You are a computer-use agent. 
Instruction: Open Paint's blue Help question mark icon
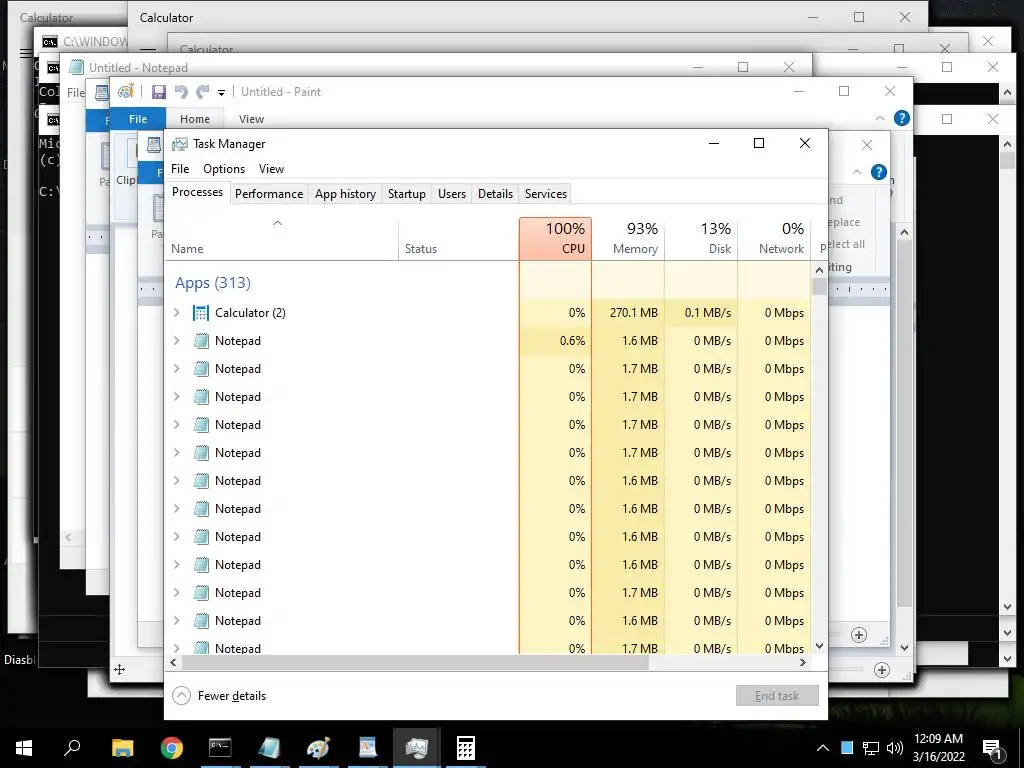pyautogui.click(x=902, y=118)
